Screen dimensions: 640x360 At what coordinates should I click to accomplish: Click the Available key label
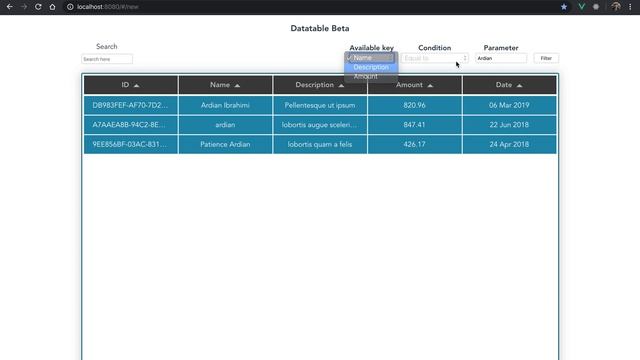[371, 48]
